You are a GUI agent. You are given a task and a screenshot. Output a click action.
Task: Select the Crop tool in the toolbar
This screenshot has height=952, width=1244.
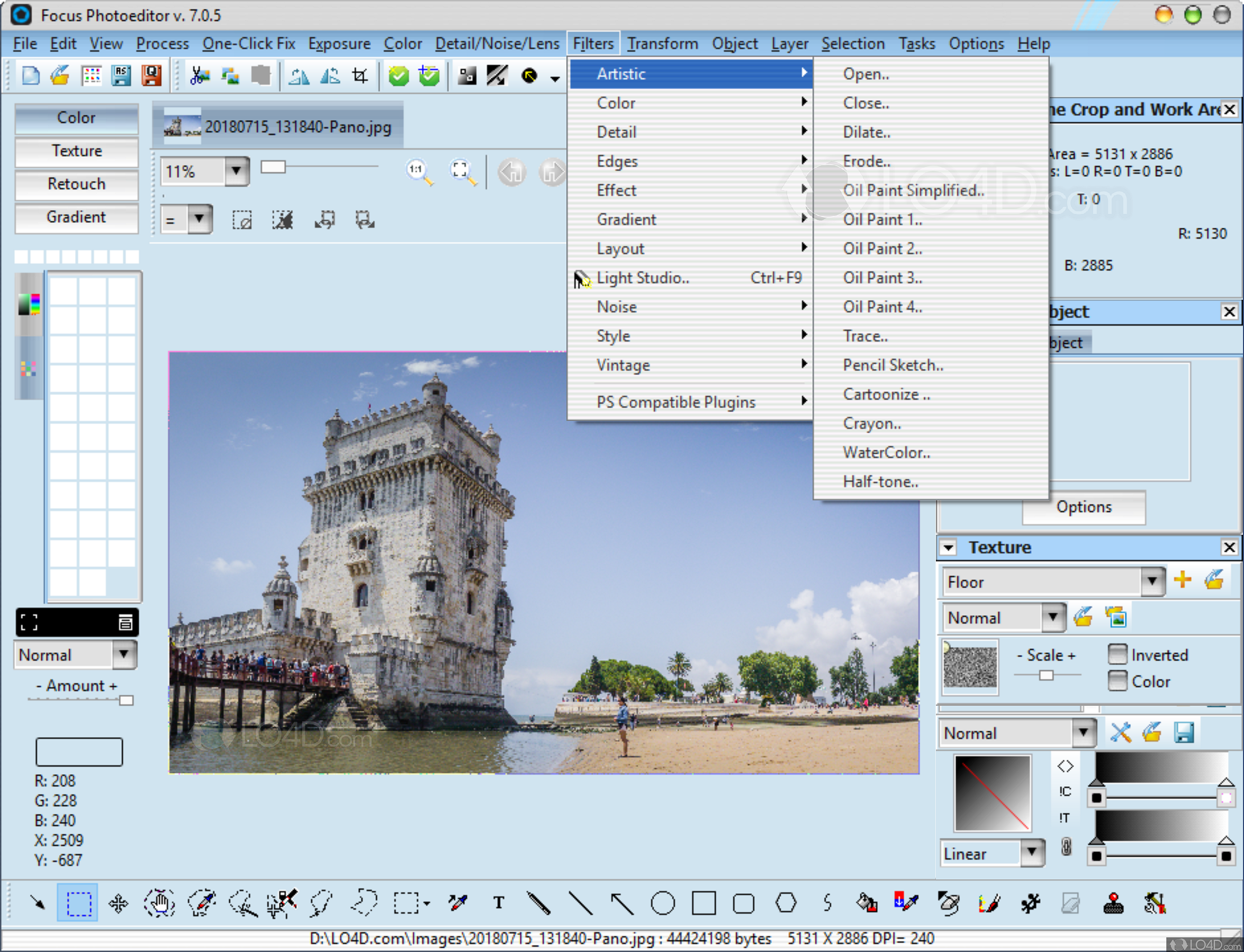coord(361,74)
